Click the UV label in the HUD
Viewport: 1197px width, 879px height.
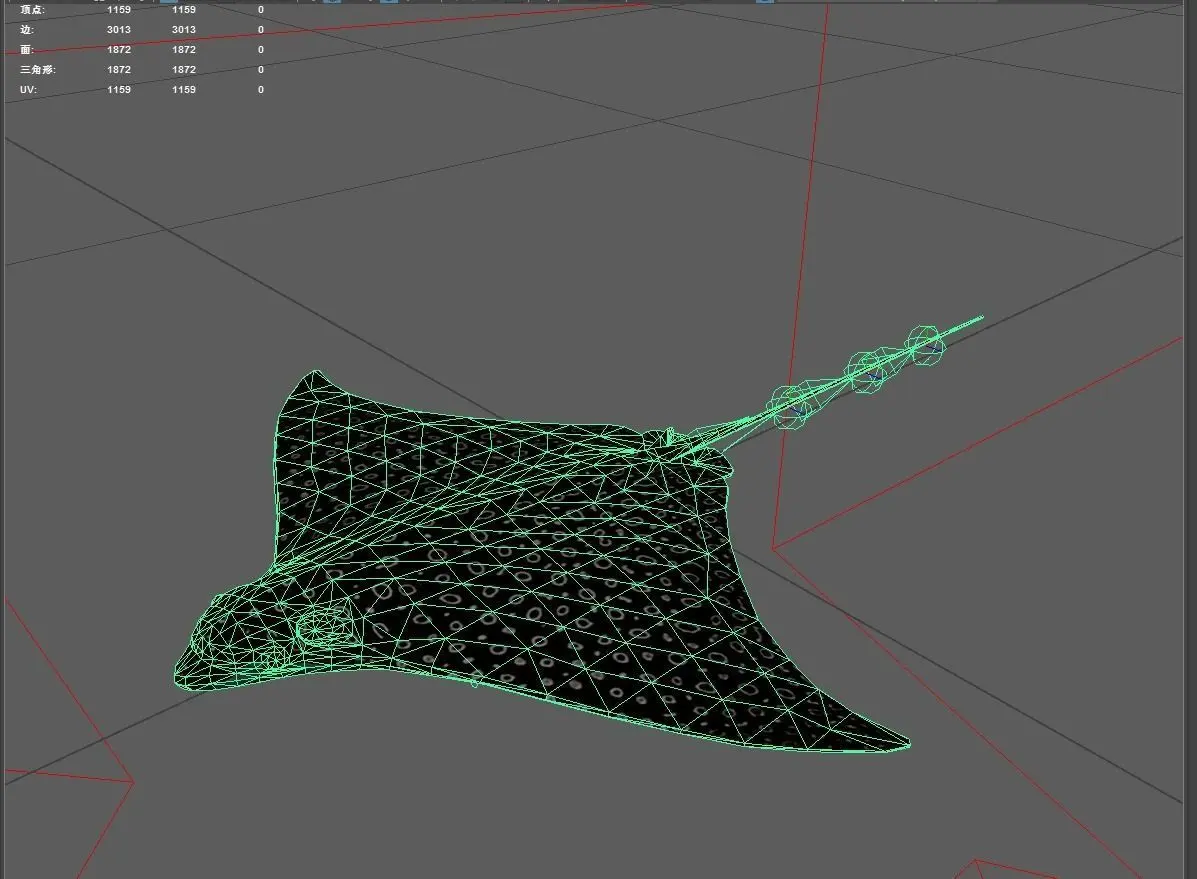click(28, 89)
